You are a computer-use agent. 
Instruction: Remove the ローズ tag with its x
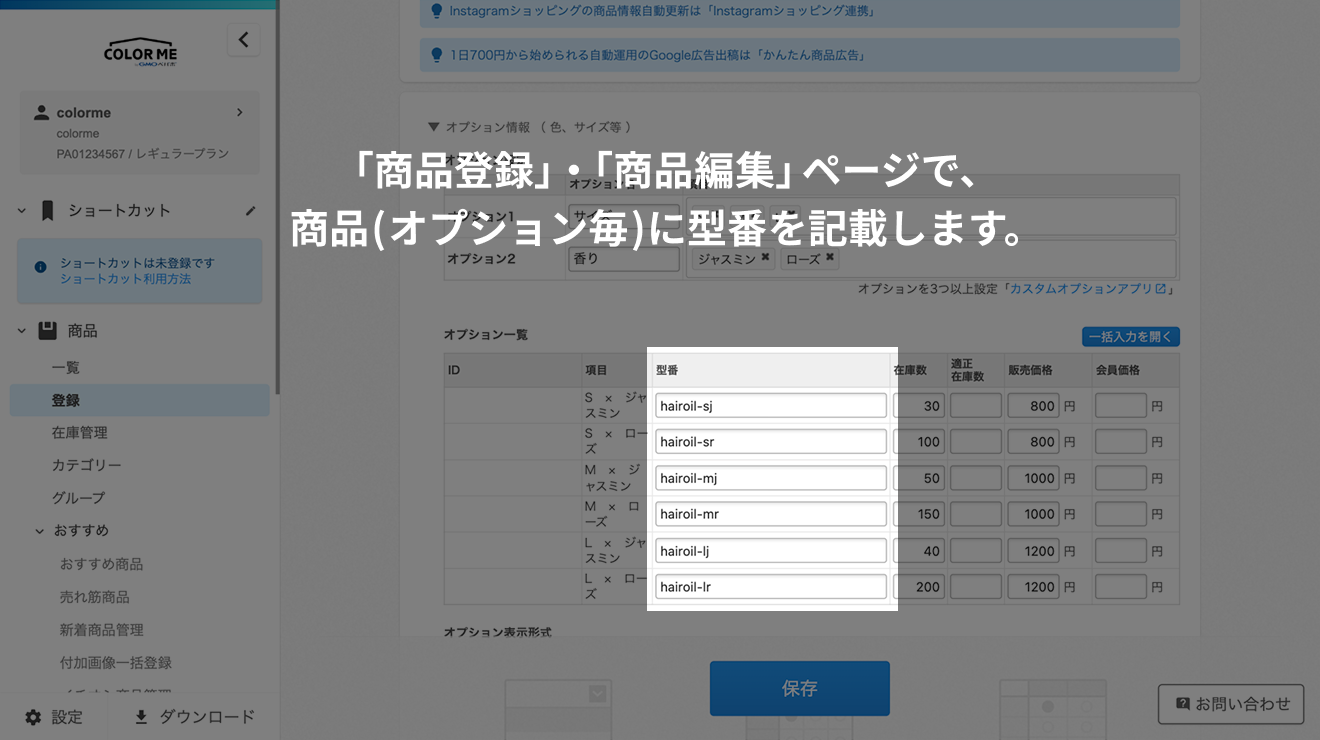tap(829, 258)
